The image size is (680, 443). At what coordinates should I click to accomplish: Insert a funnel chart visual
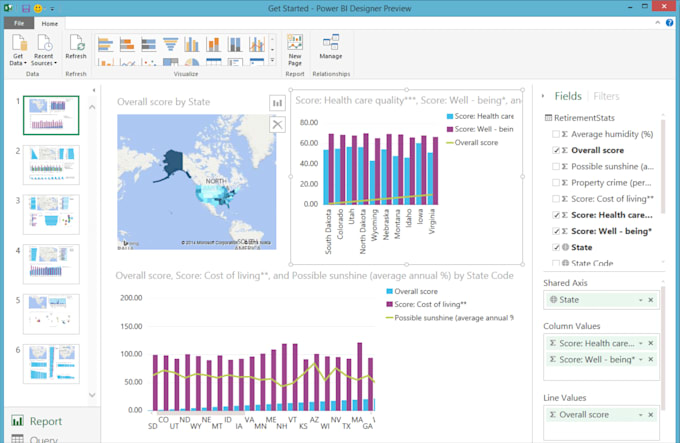coord(170,44)
